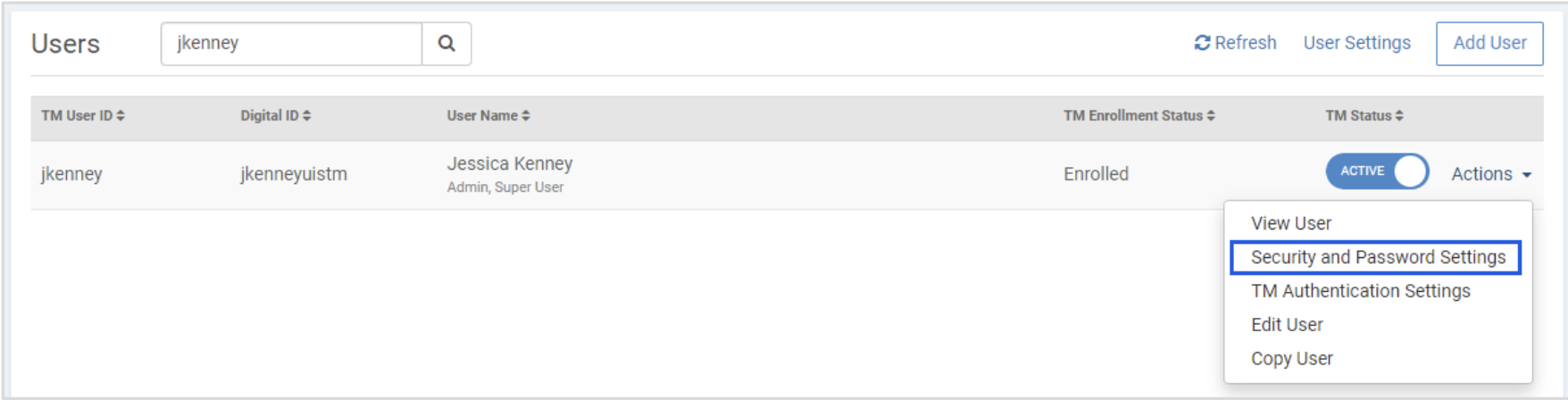
Task: Click the Add User button
Action: click(x=1489, y=44)
